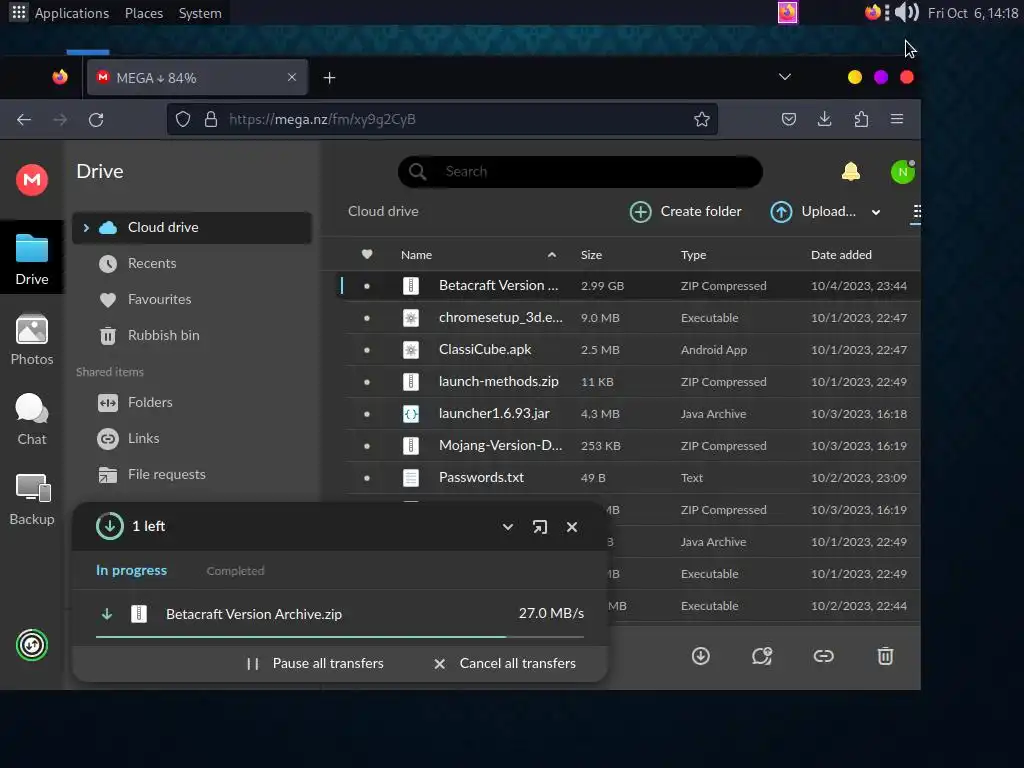Viewport: 1024px width, 768px height.
Task: Open the Chat section
Action: coord(31,420)
